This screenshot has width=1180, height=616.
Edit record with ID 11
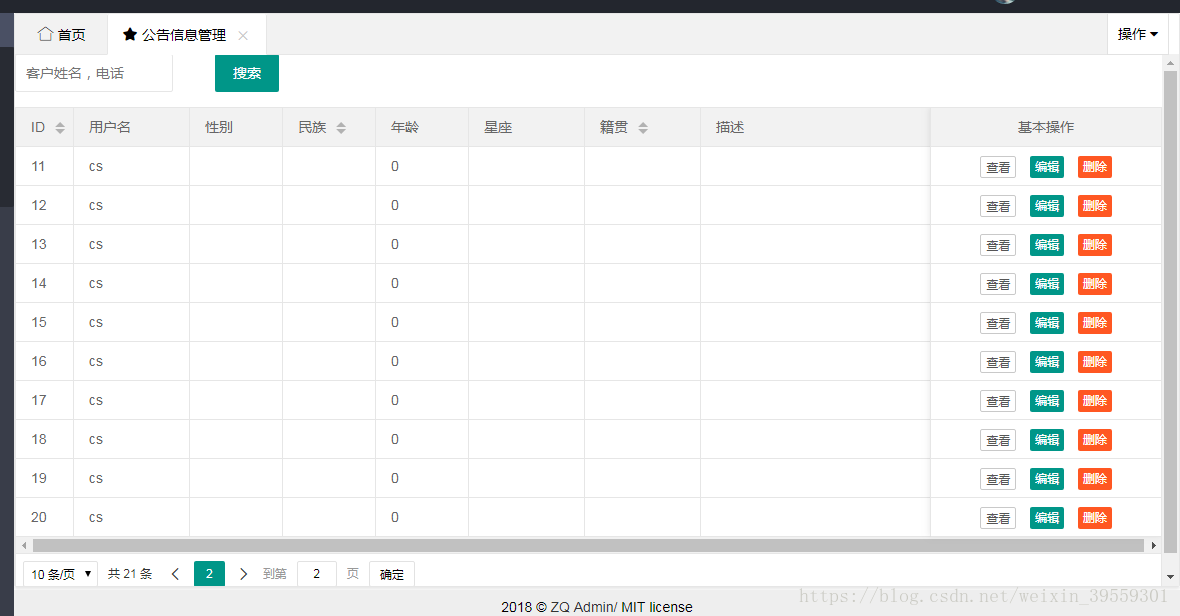click(x=1047, y=167)
